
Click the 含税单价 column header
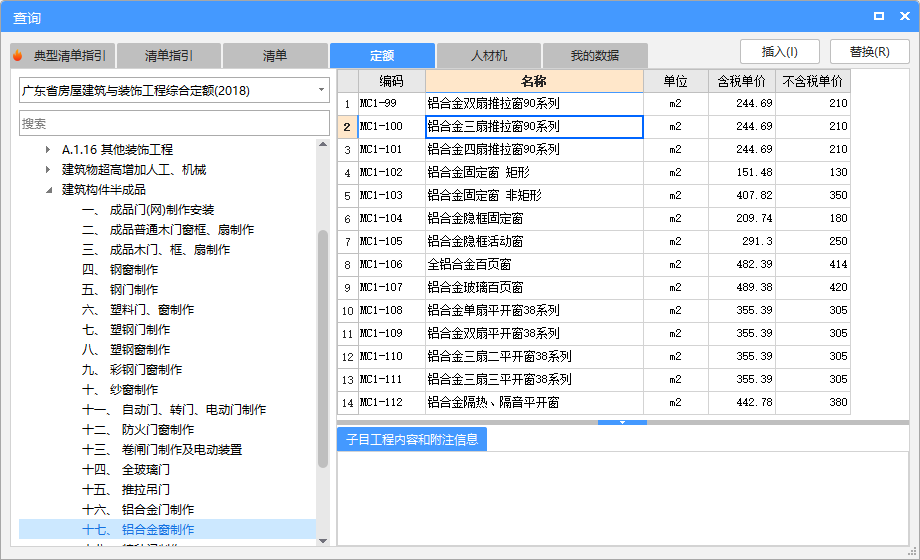tap(742, 81)
